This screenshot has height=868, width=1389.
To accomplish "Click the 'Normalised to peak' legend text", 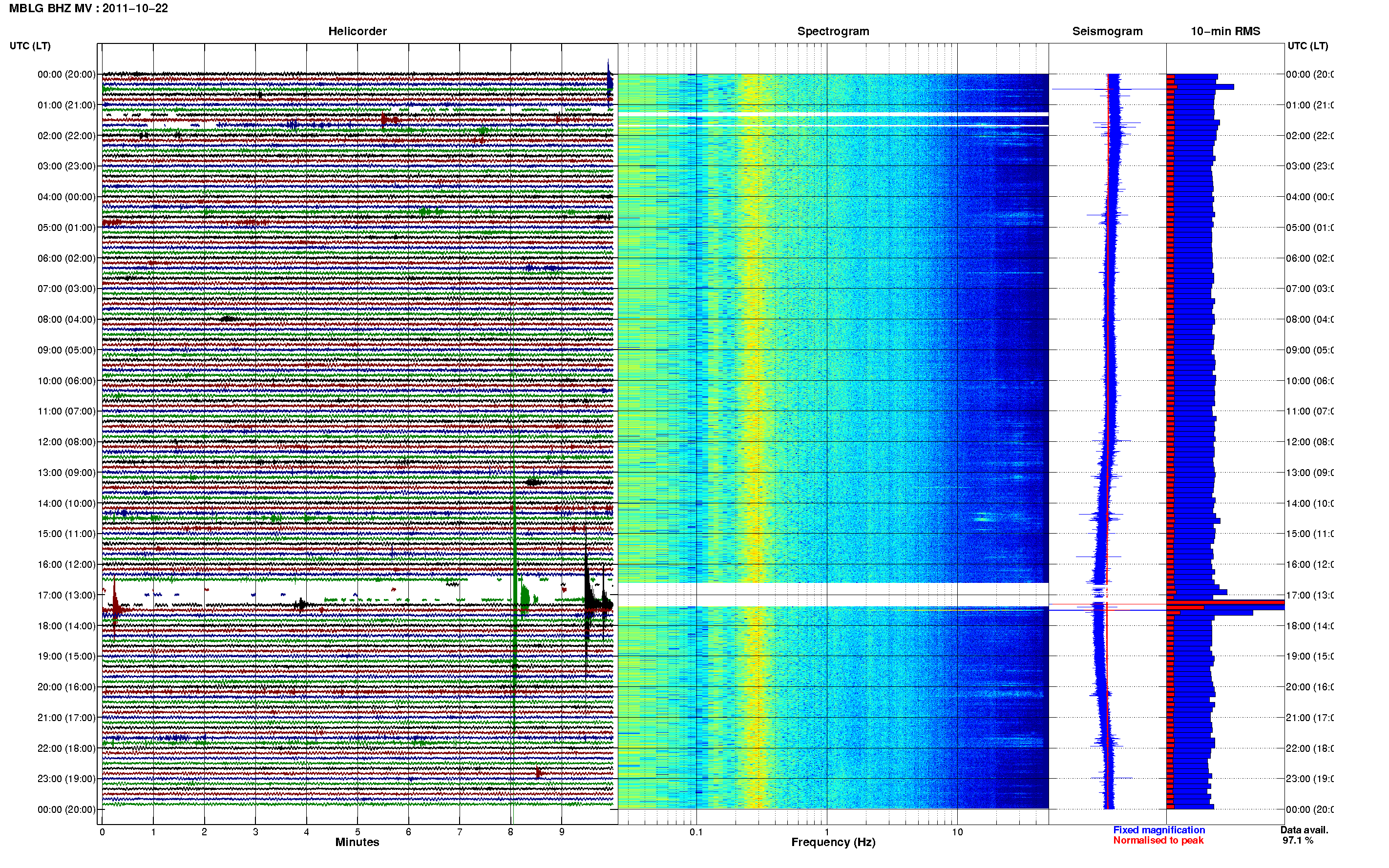I will click(x=1158, y=841).
